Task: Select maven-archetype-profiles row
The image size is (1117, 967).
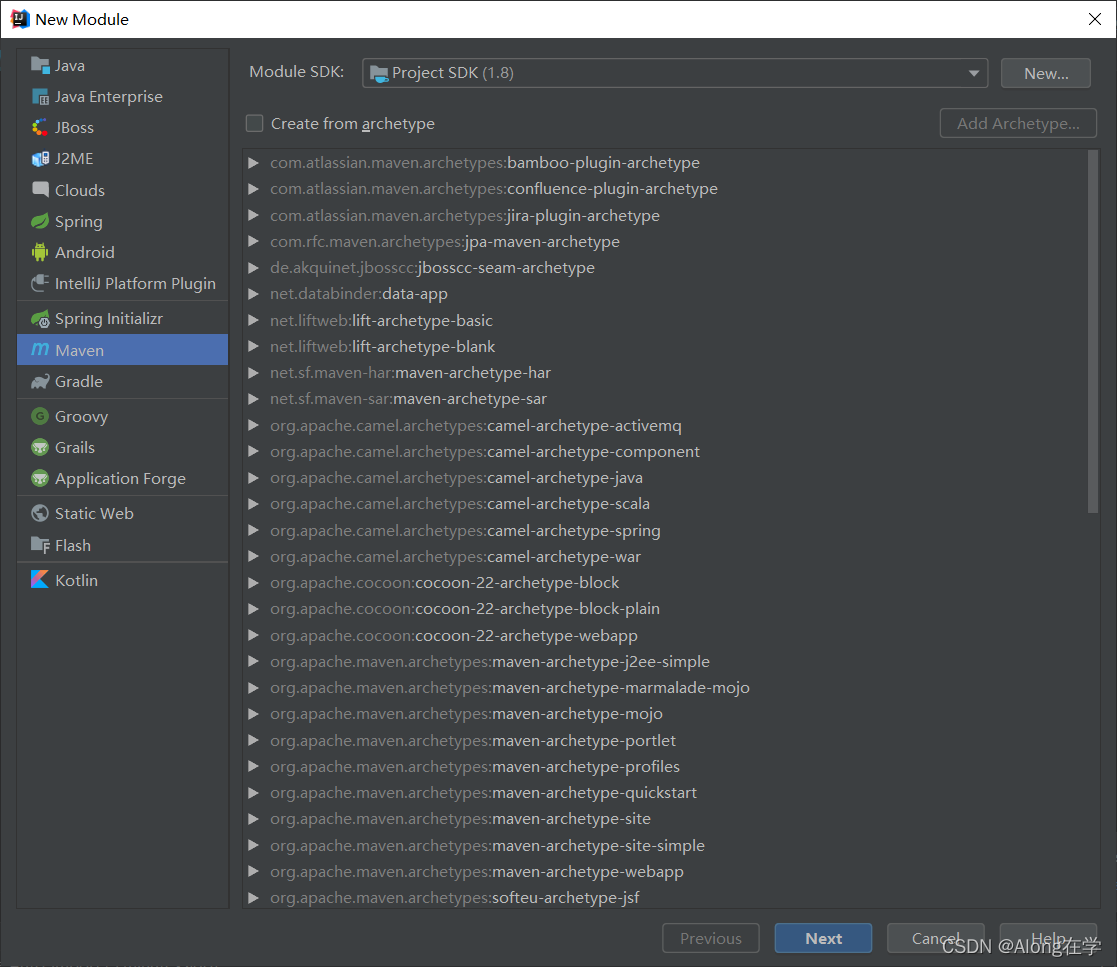Action: pos(665,767)
